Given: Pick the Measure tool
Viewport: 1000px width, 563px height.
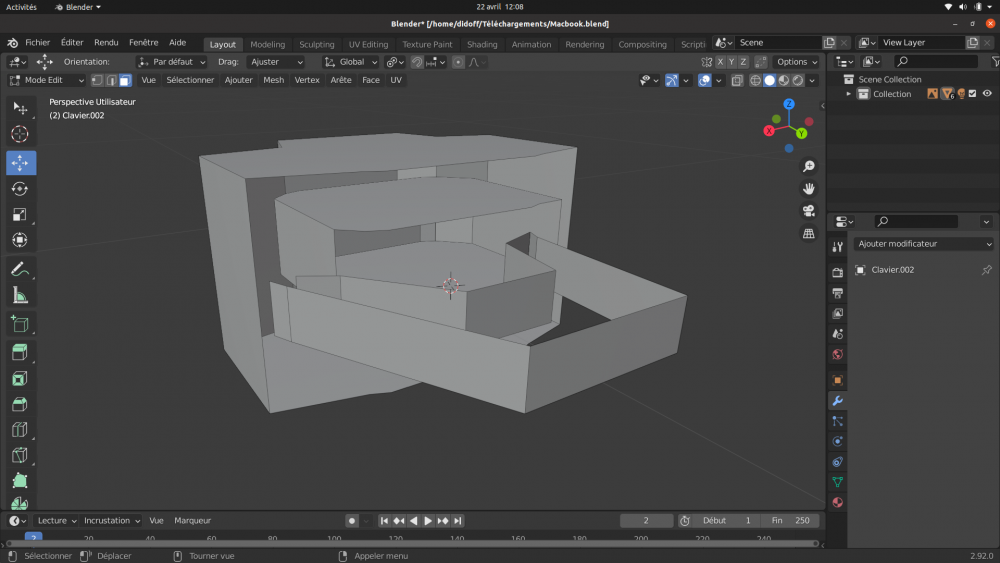Looking at the screenshot, I should coord(20,295).
